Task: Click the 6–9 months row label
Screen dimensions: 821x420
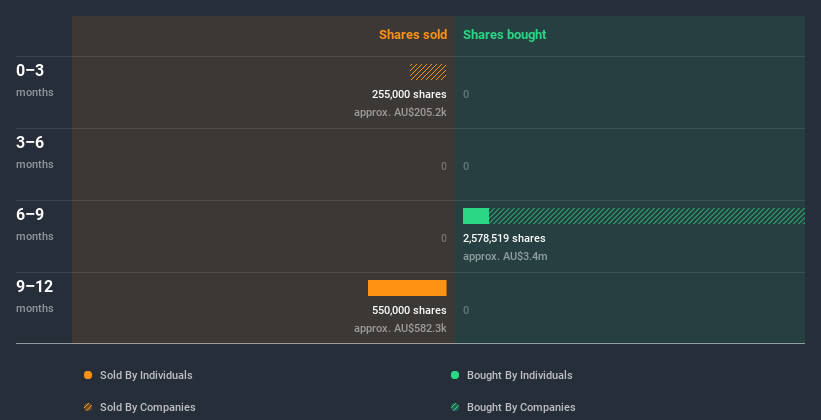Action: pyautogui.click(x=35, y=224)
